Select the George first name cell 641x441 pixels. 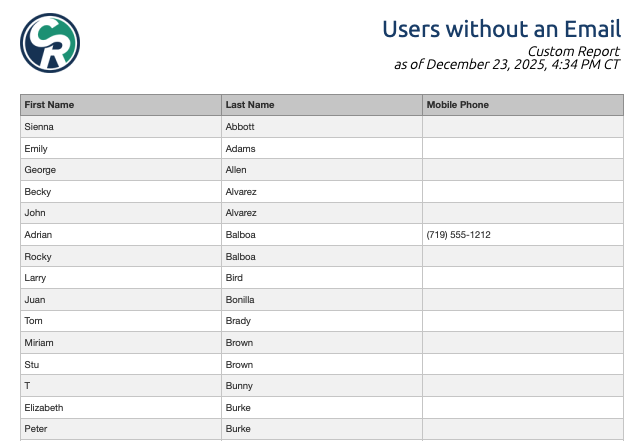40,170
